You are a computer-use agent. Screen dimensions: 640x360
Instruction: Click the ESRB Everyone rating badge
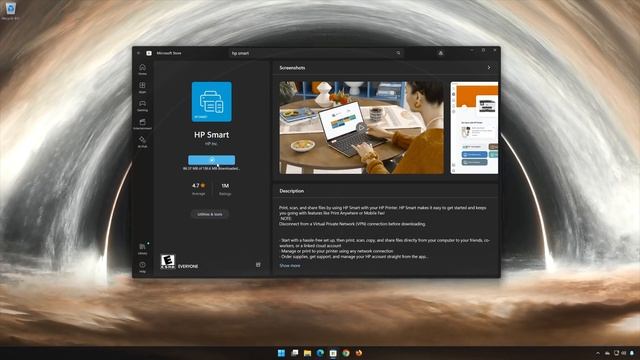168,261
